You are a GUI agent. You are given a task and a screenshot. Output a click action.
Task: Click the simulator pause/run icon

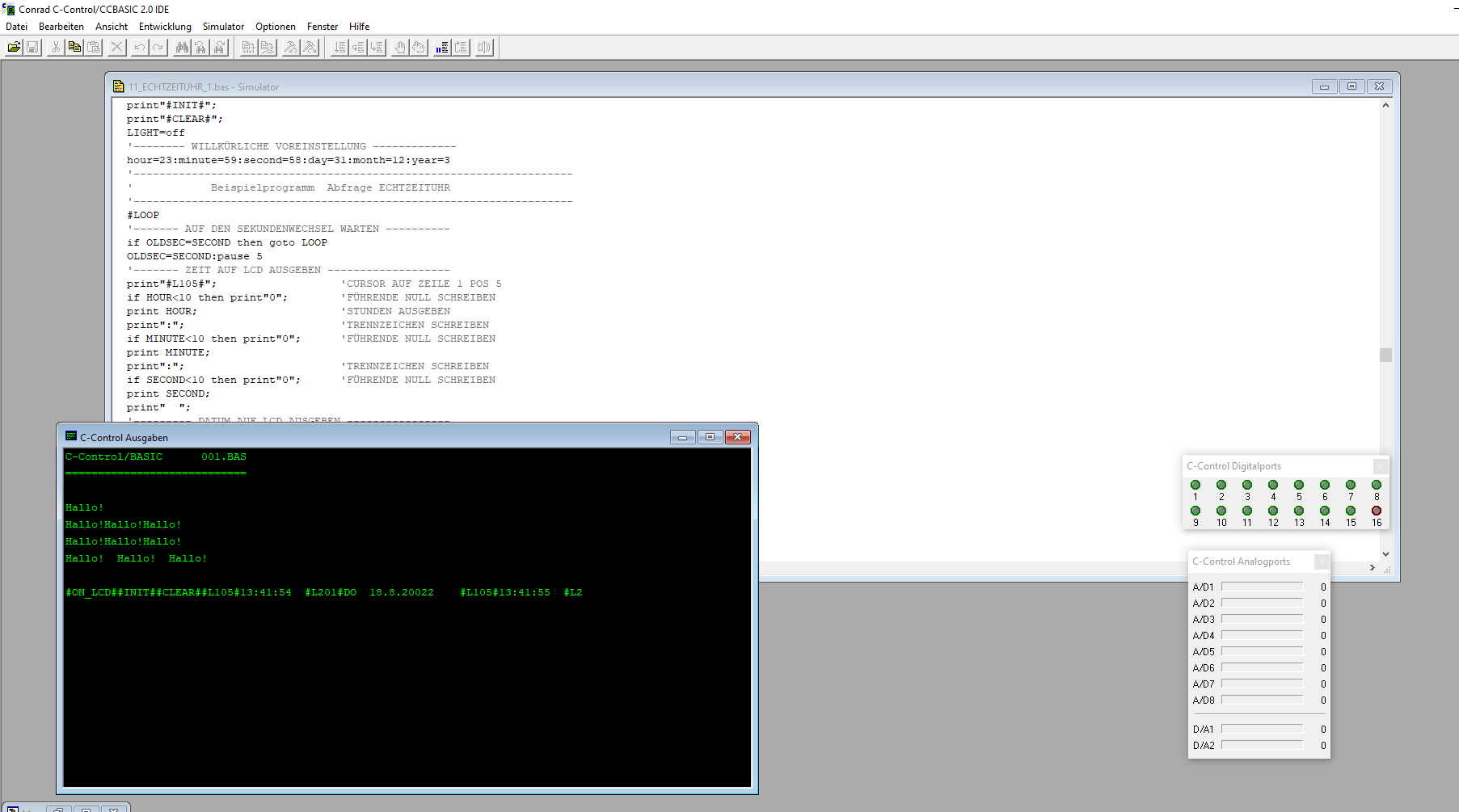point(441,48)
